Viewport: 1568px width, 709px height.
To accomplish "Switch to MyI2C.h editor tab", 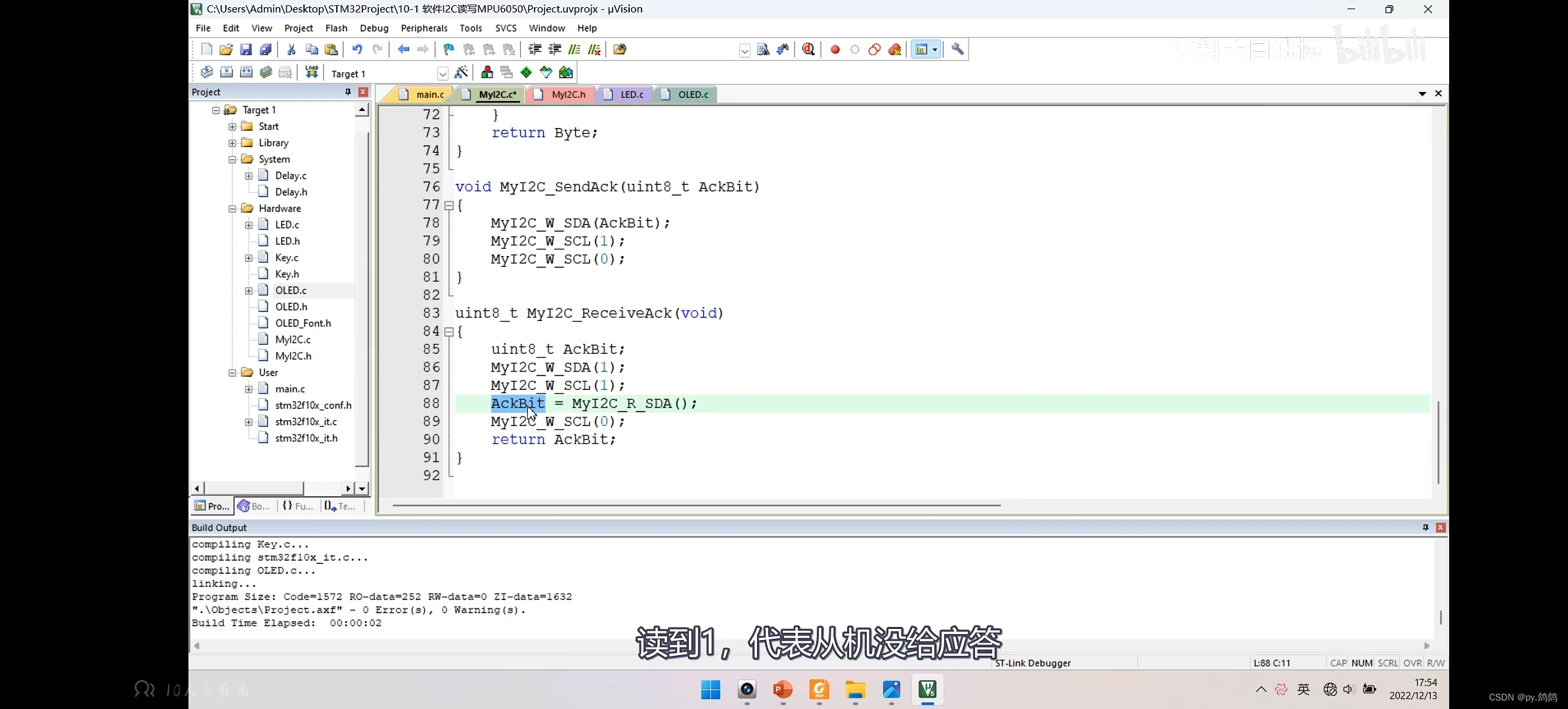I will pyautogui.click(x=562, y=95).
